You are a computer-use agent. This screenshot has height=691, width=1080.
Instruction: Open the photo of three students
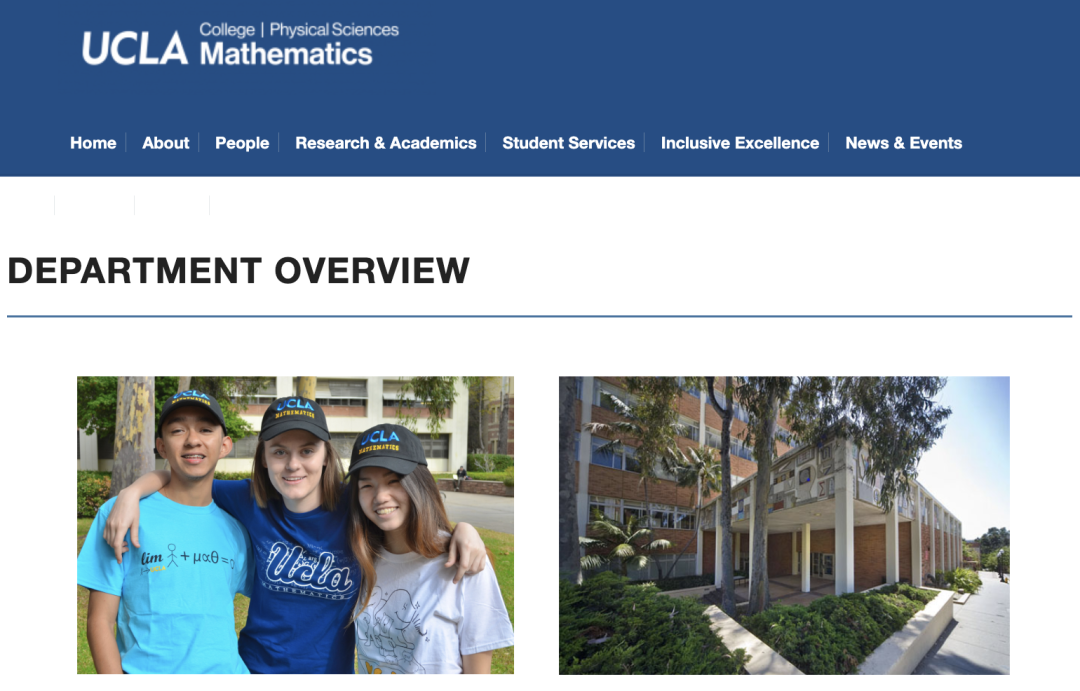(295, 524)
